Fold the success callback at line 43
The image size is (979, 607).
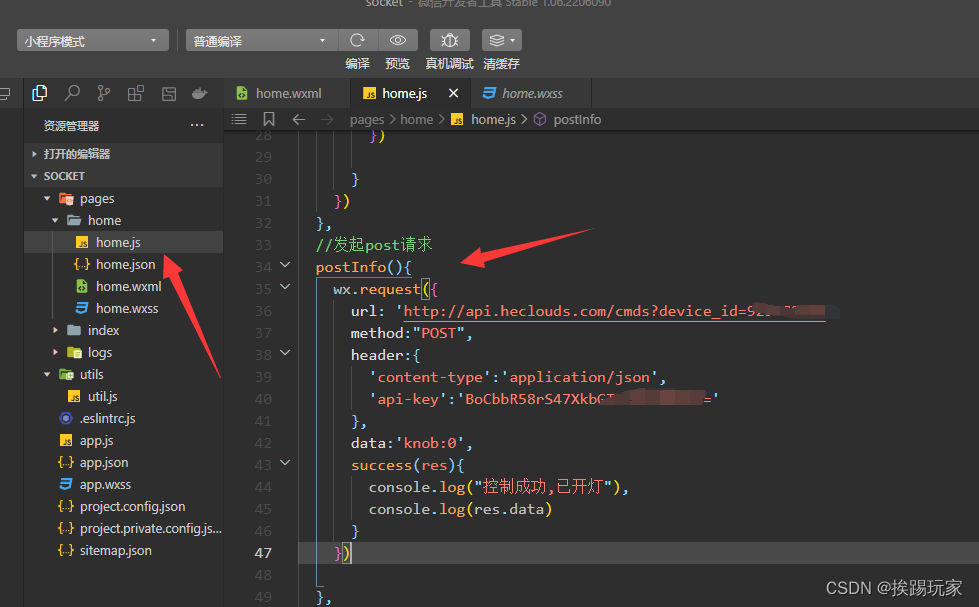[x=285, y=463]
